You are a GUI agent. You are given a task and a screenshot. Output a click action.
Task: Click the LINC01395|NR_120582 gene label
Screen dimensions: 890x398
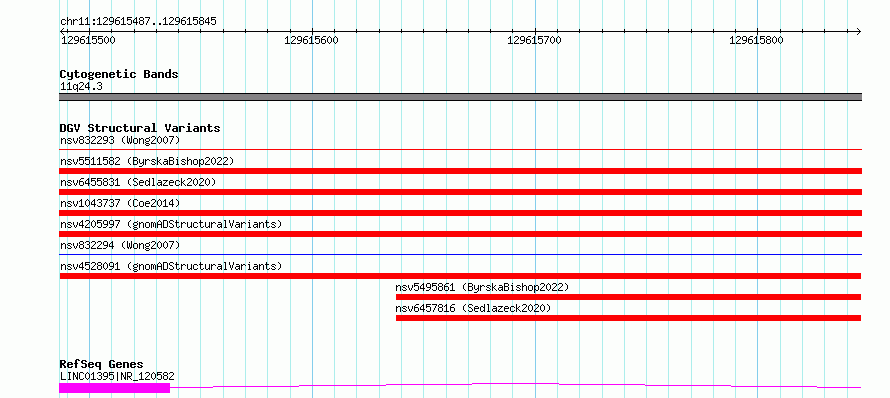point(117,376)
